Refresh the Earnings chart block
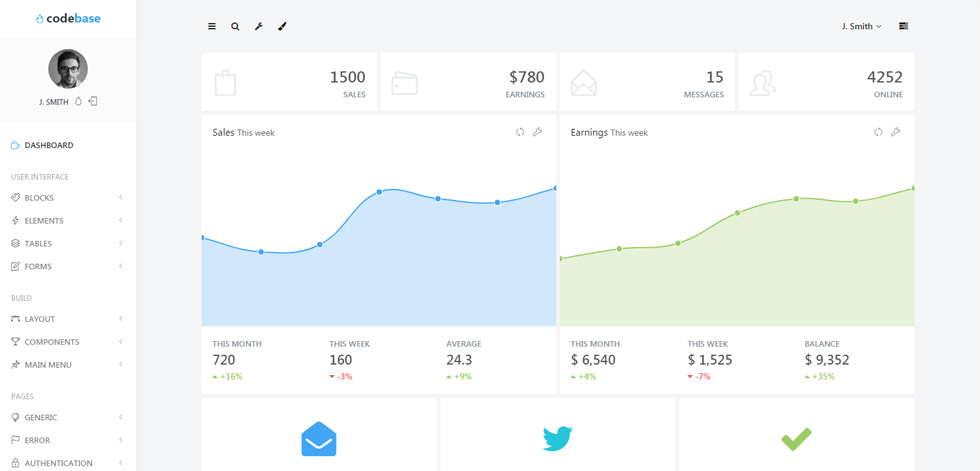The height and width of the screenshot is (471, 980). tap(878, 132)
